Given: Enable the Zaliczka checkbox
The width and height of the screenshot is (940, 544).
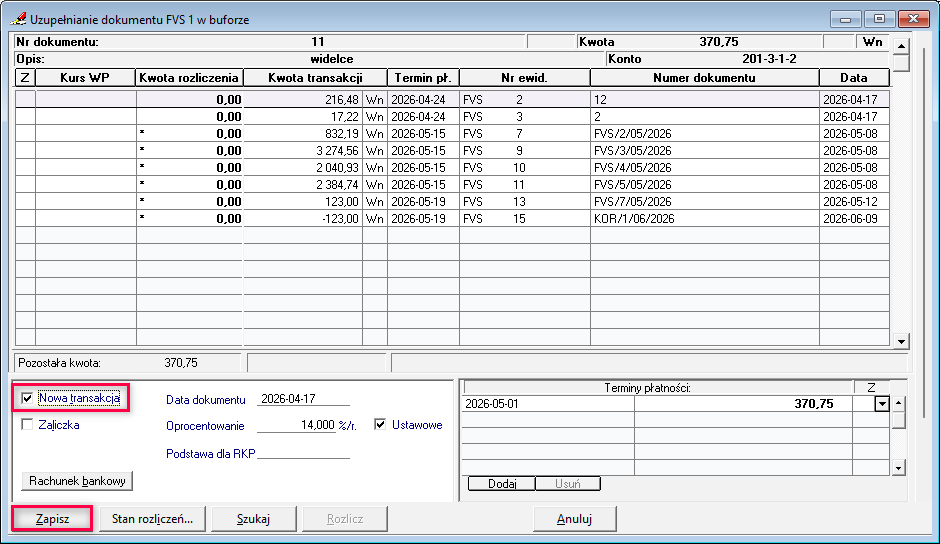Looking at the screenshot, I should tap(27, 425).
